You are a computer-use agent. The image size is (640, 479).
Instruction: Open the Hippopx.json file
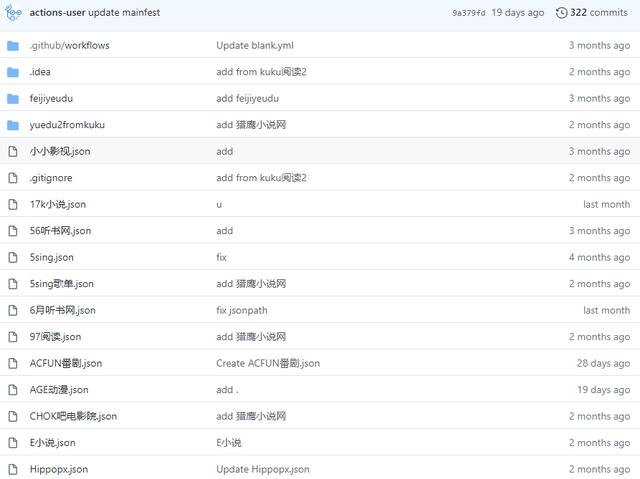[59, 469]
